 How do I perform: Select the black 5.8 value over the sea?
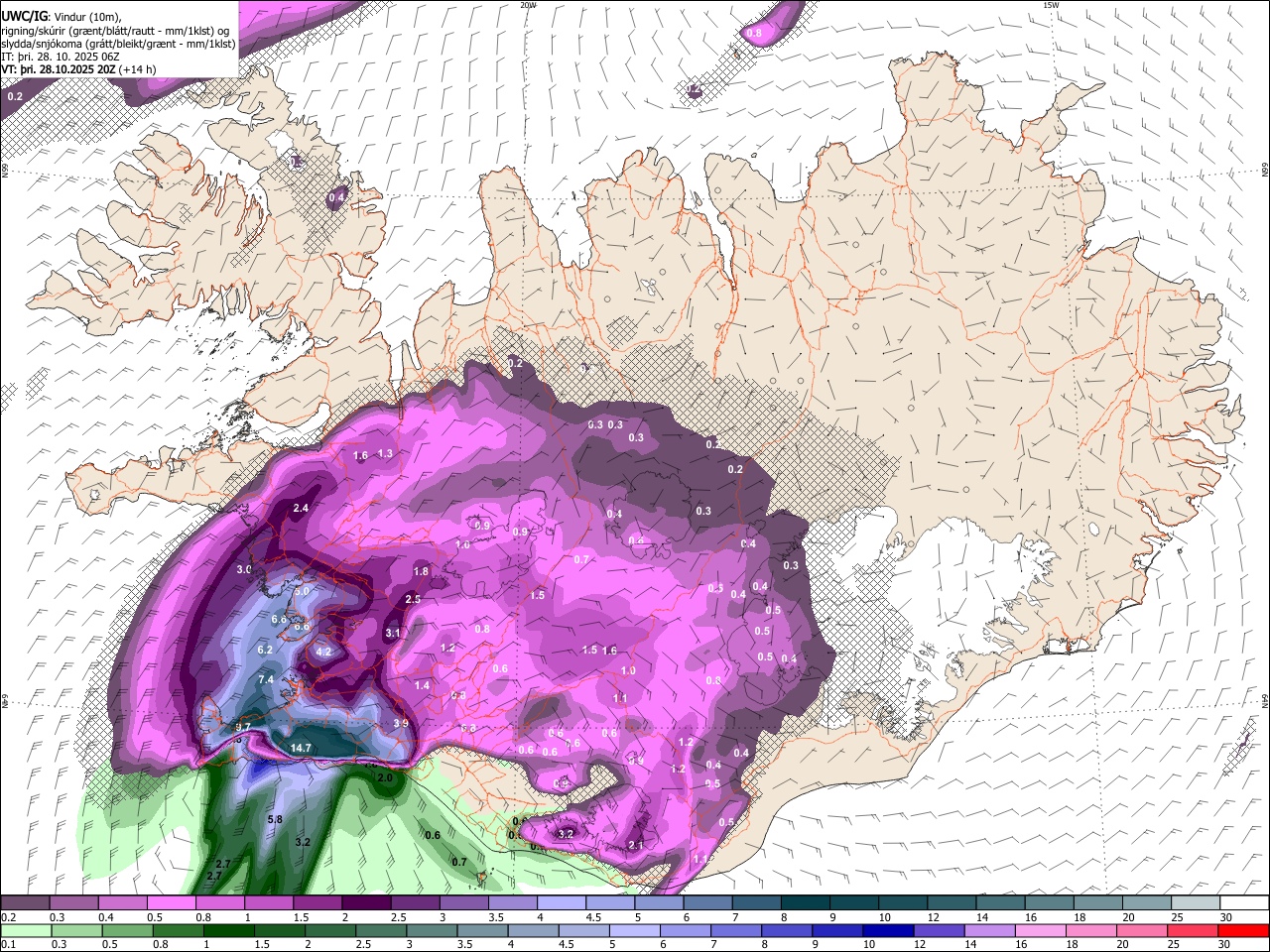tap(276, 819)
